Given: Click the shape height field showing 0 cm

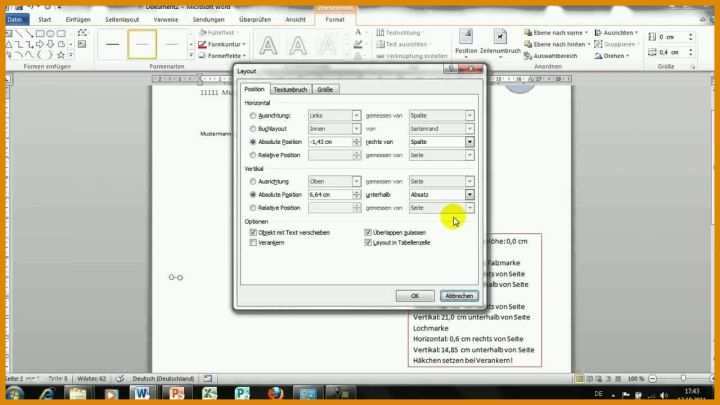Looking at the screenshot, I should pos(673,37).
